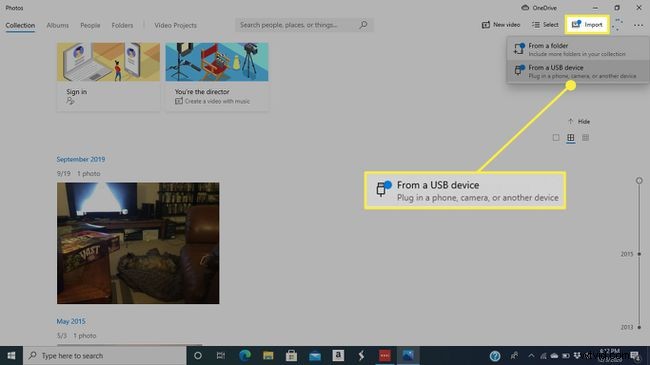Viewport: 650px width, 365px height.
Task: Open the blue help icon in tray
Action: (x=495, y=355)
